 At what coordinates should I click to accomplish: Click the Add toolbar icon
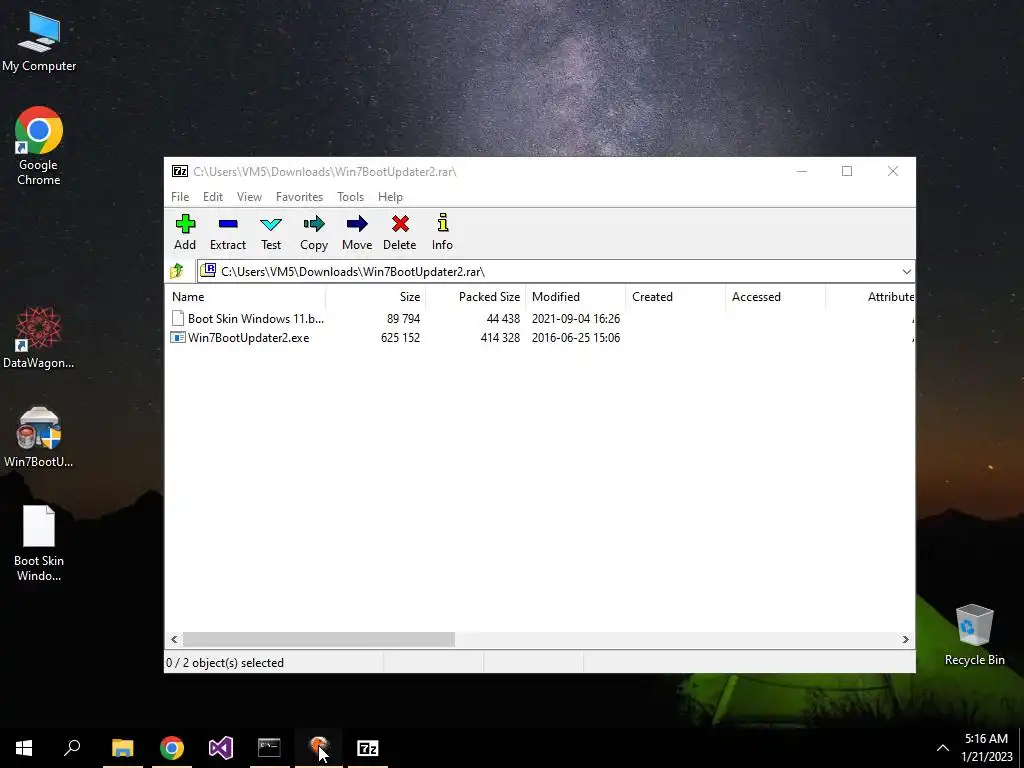(x=185, y=232)
